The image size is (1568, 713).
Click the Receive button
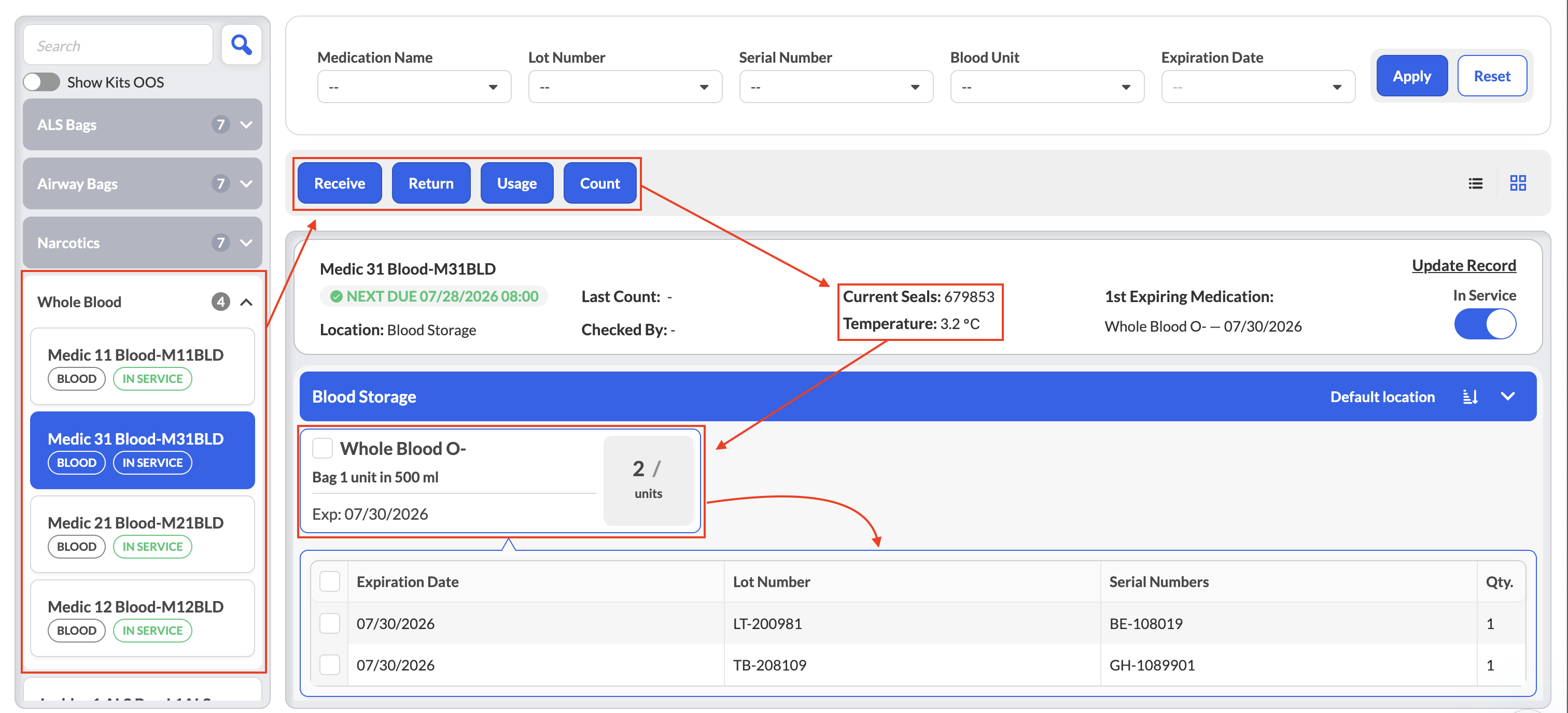tap(339, 183)
